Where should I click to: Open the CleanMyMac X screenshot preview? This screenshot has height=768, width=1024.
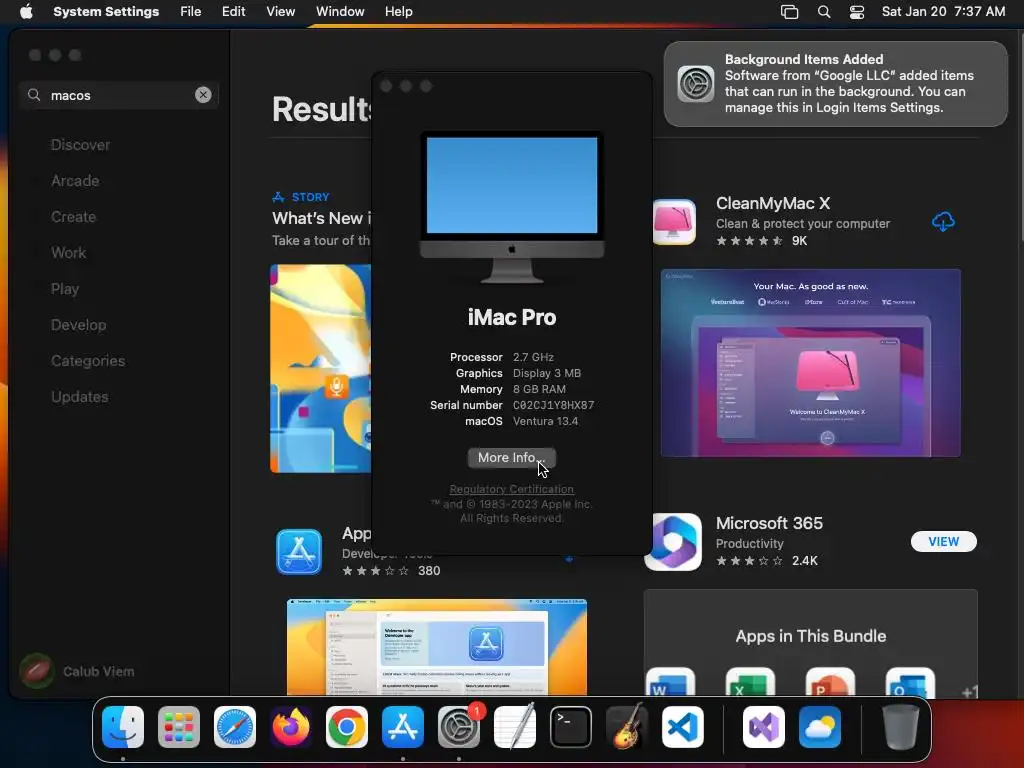[810, 363]
